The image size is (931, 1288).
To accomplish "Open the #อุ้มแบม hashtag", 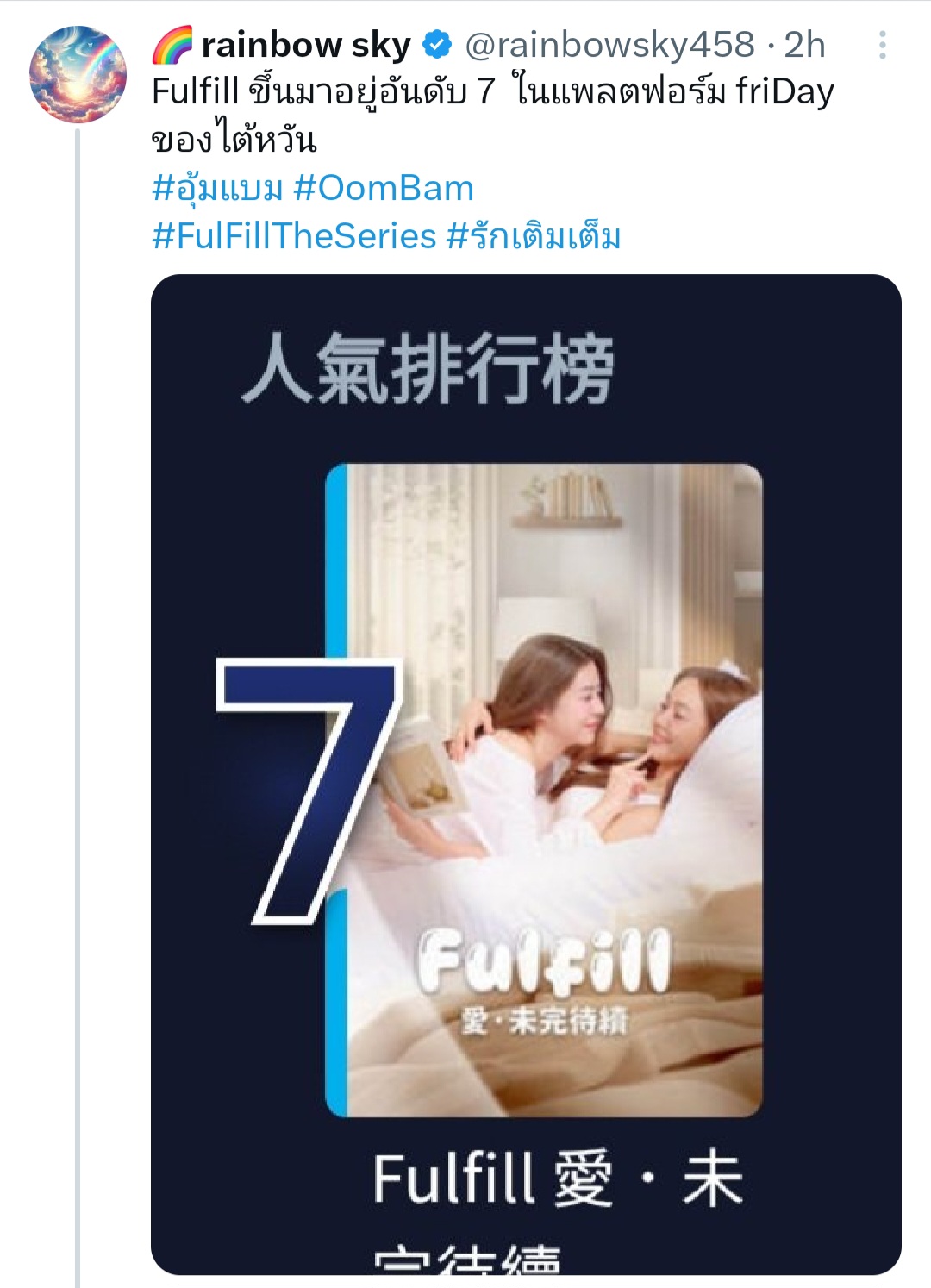I will [x=217, y=188].
